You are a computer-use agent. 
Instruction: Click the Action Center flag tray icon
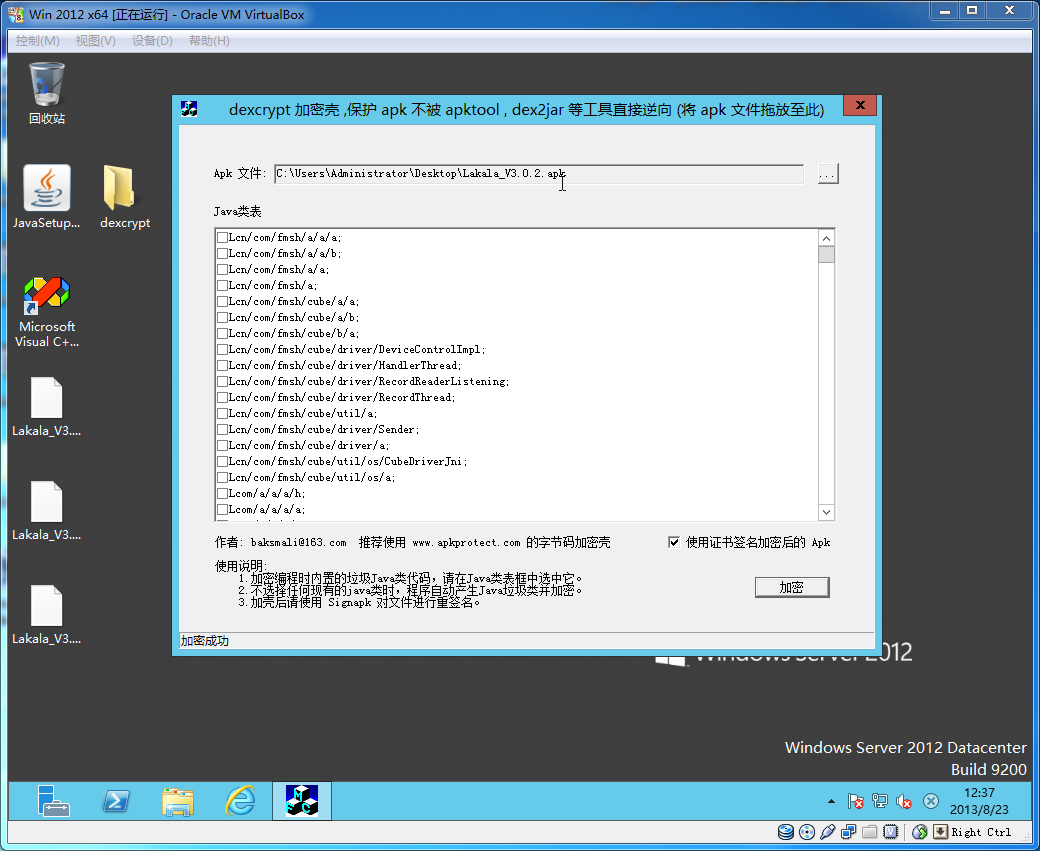[x=856, y=801]
